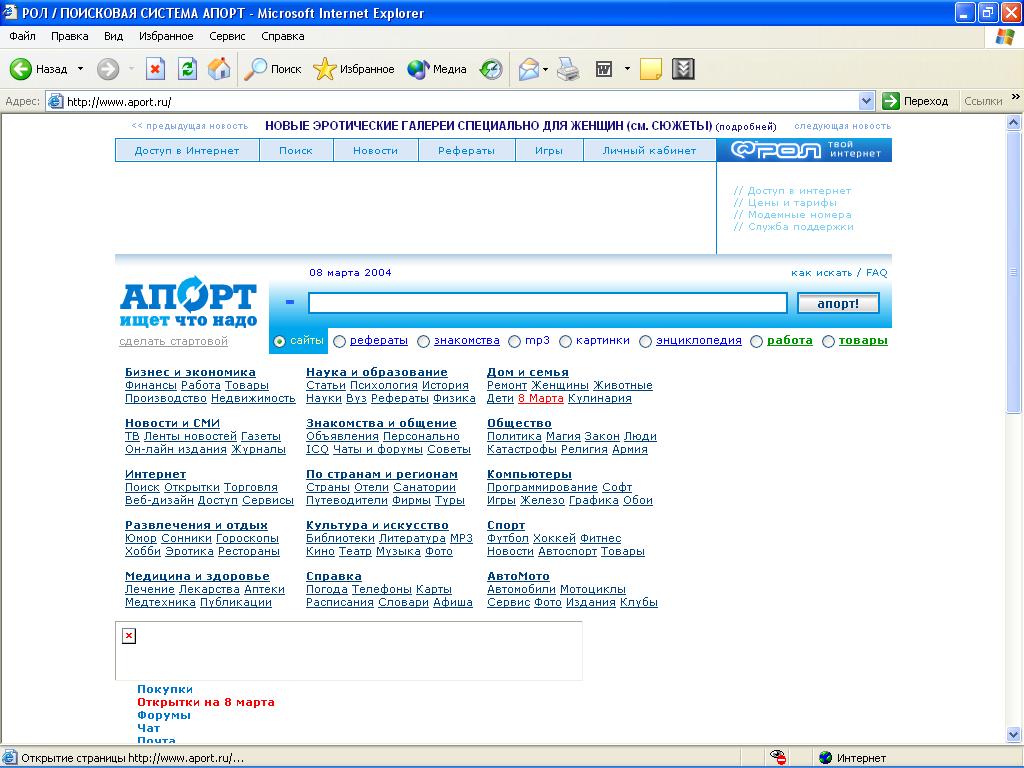This screenshot has width=1024, height=768.
Task: Open the Forward button history dropdown arrow
Action: click(x=131, y=69)
